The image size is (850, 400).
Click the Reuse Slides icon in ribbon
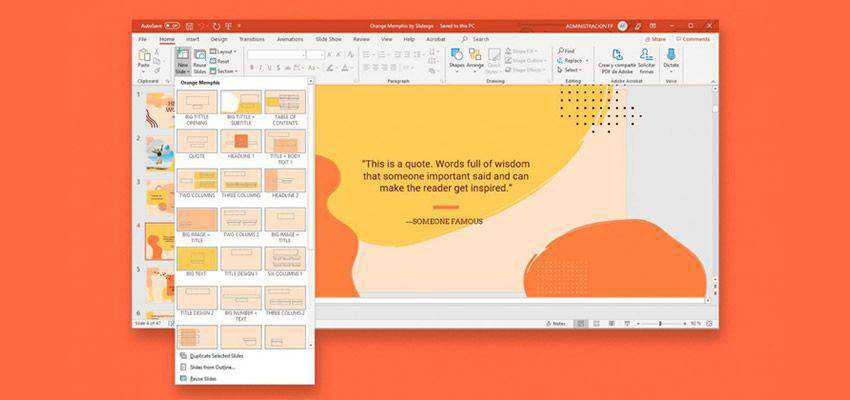click(199, 59)
